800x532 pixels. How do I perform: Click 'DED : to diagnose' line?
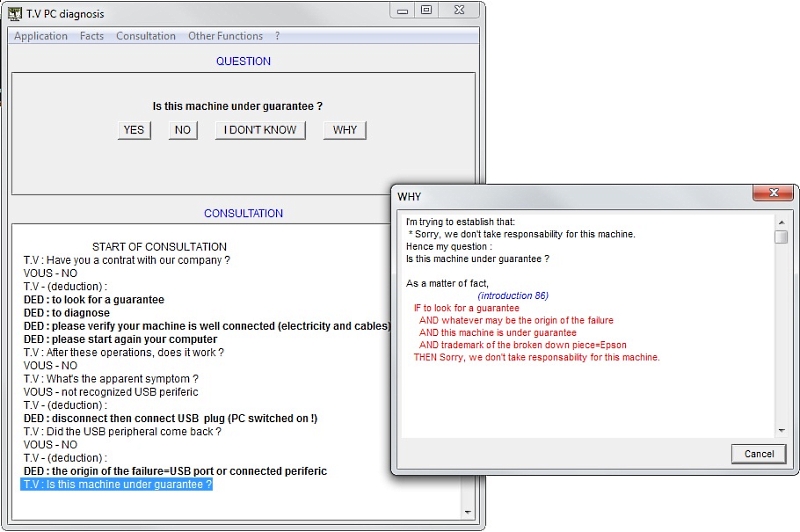[66, 313]
